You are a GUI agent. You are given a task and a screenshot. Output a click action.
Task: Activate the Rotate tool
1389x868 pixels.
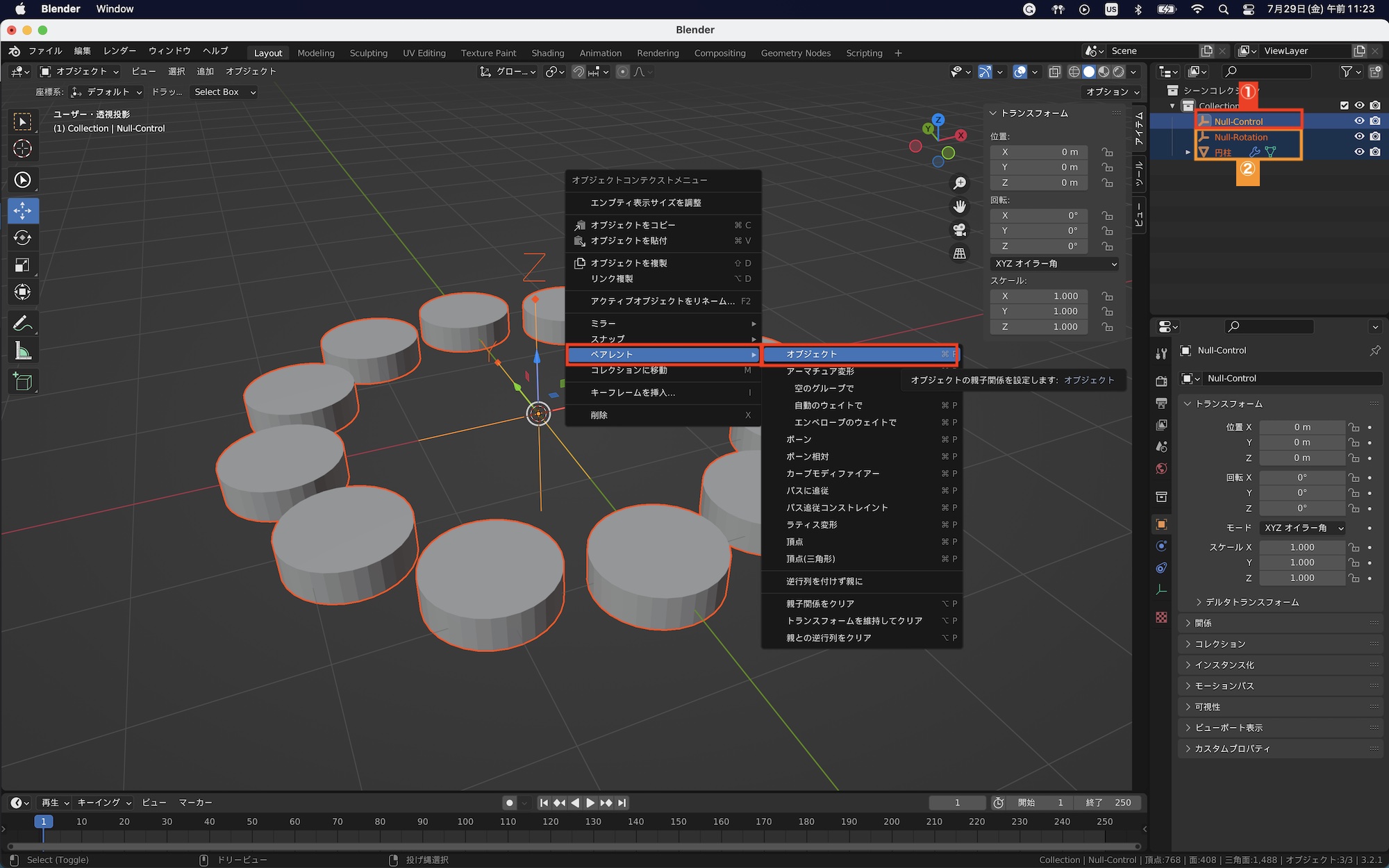coord(22,237)
